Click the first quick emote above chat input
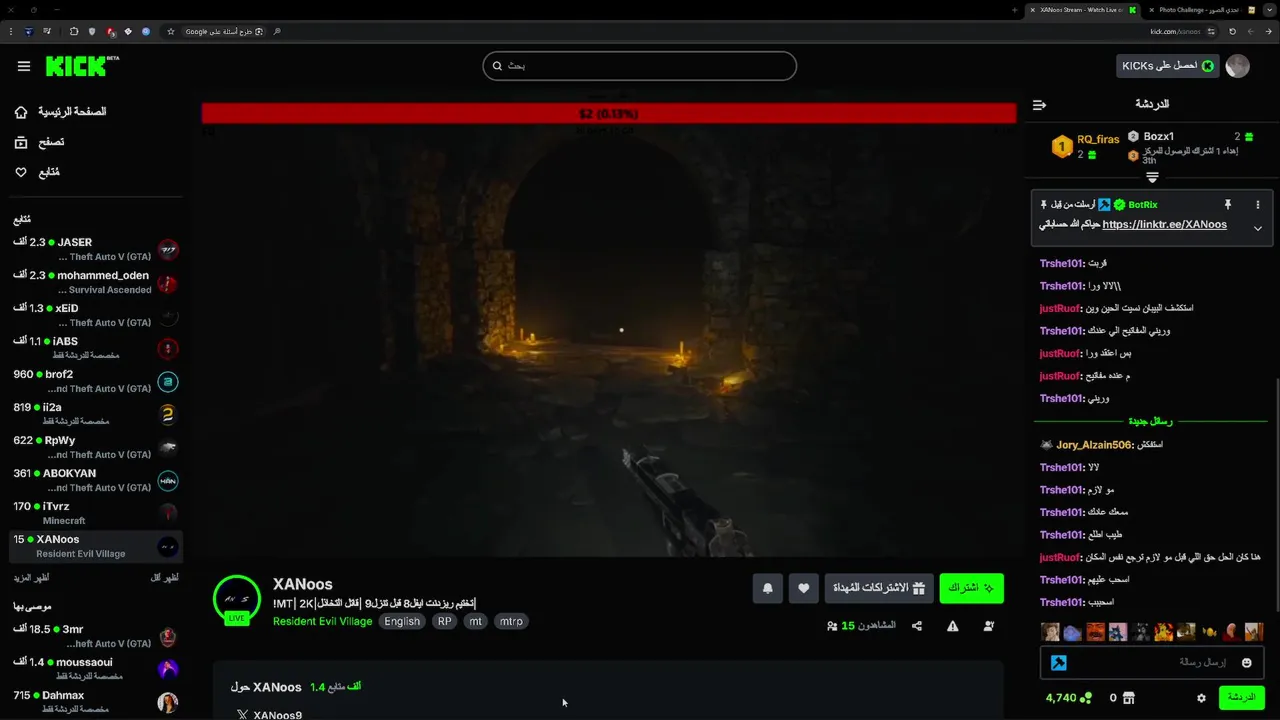The image size is (1280, 720). coord(1050,632)
